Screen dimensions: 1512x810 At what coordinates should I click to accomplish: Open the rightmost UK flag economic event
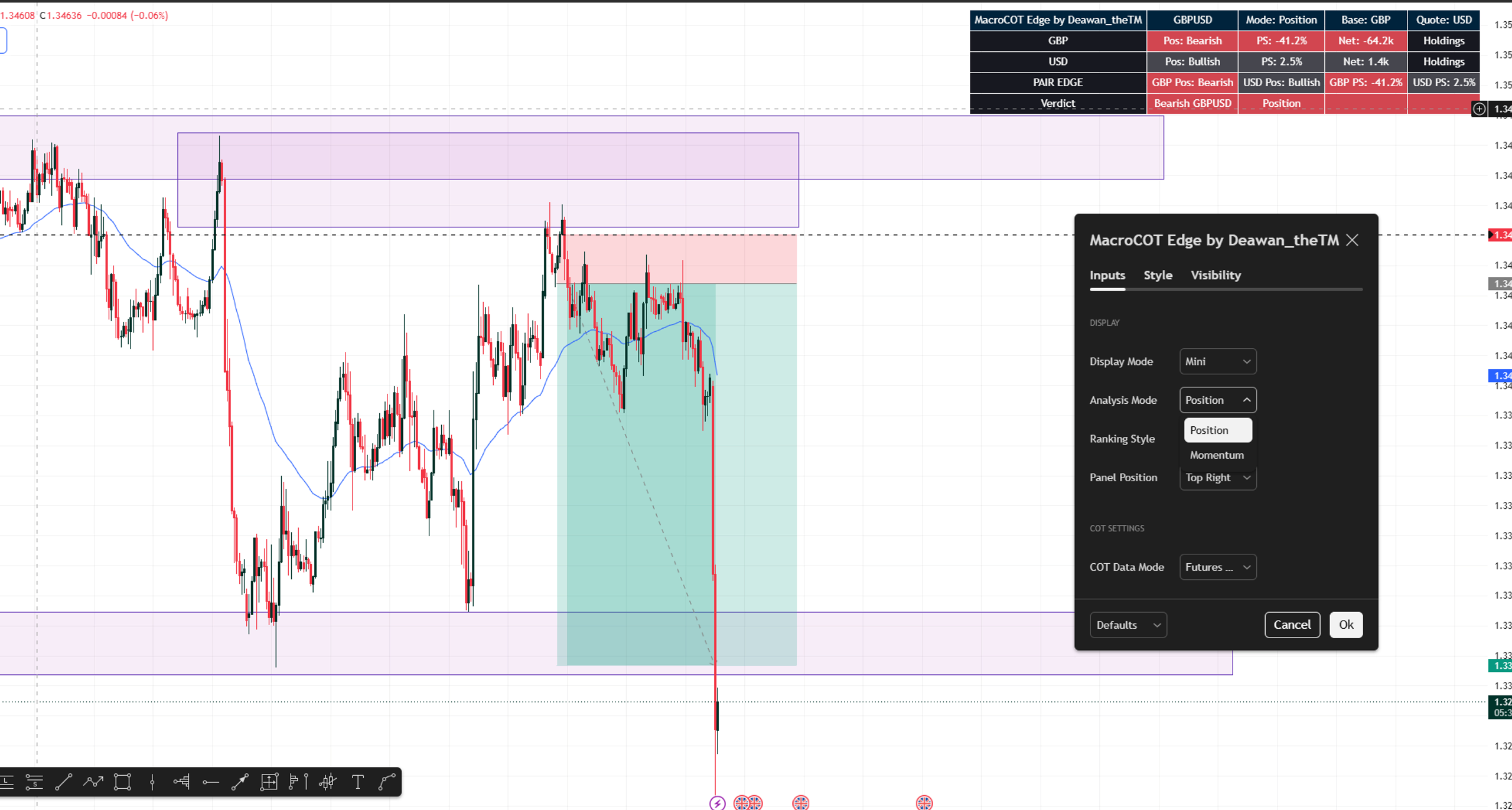point(924,803)
